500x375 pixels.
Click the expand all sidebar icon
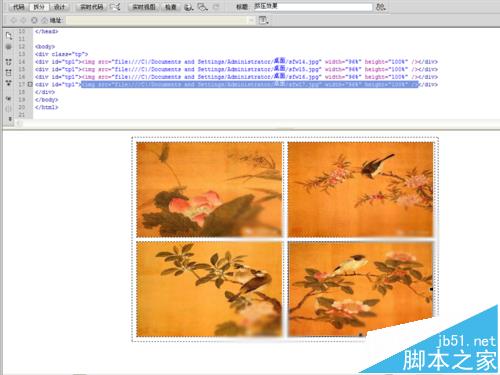click(9, 83)
